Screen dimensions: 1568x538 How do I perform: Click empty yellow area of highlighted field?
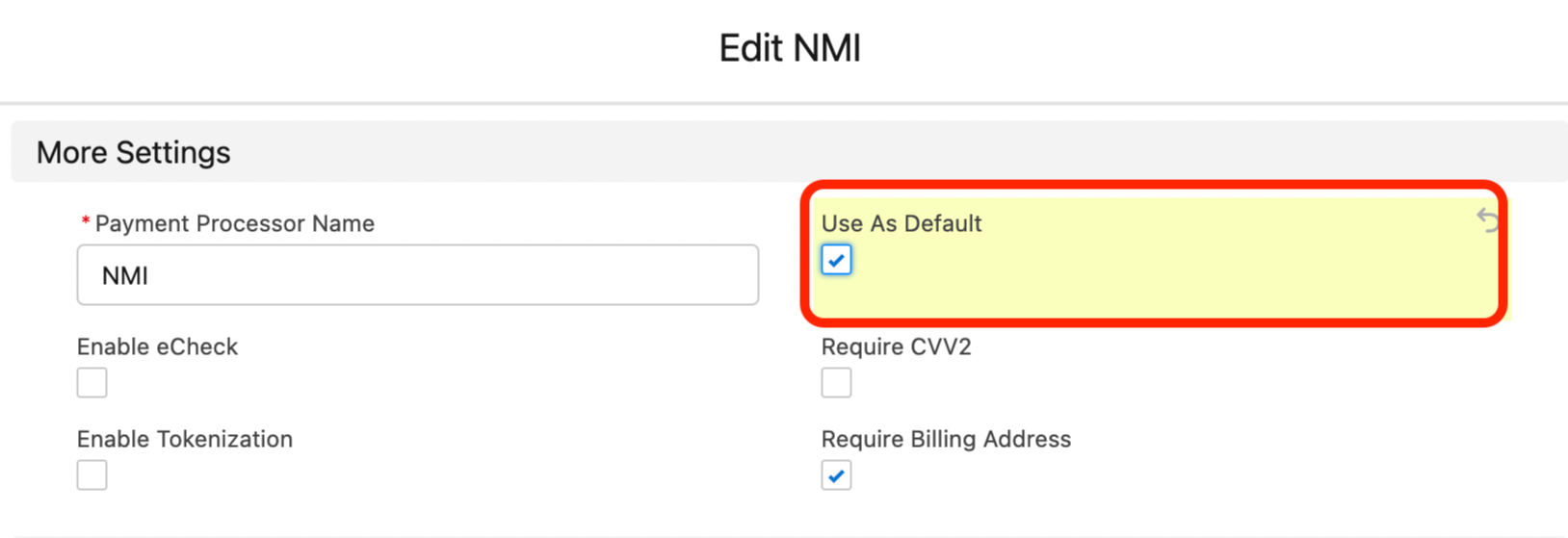click(1156, 274)
